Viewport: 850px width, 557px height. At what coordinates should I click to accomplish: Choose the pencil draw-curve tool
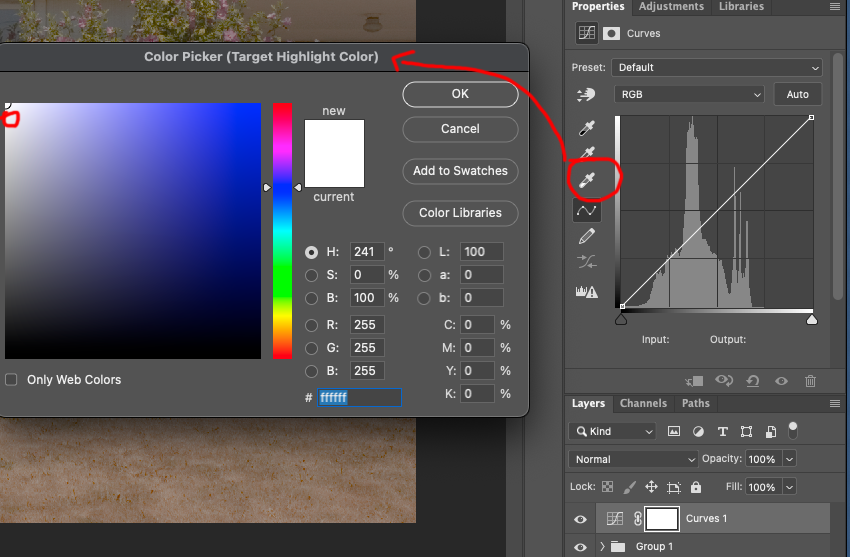pos(587,236)
